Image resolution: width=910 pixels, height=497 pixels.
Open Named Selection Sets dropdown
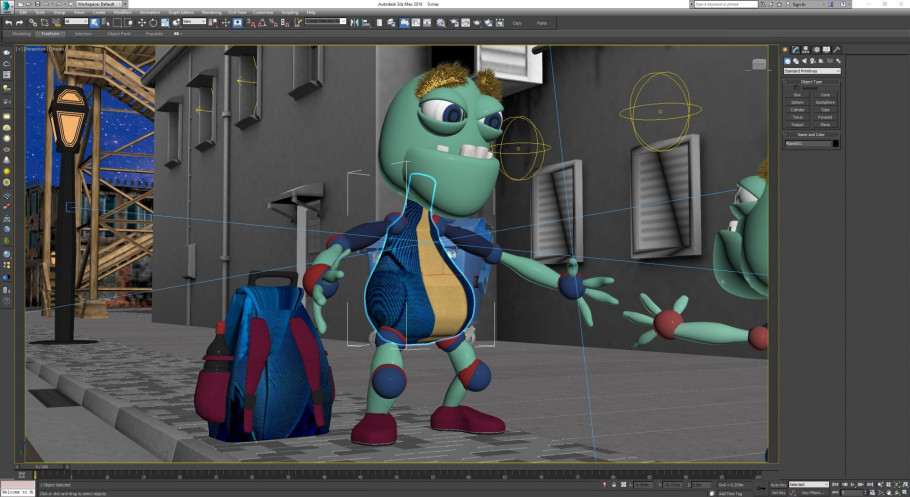tap(326, 21)
